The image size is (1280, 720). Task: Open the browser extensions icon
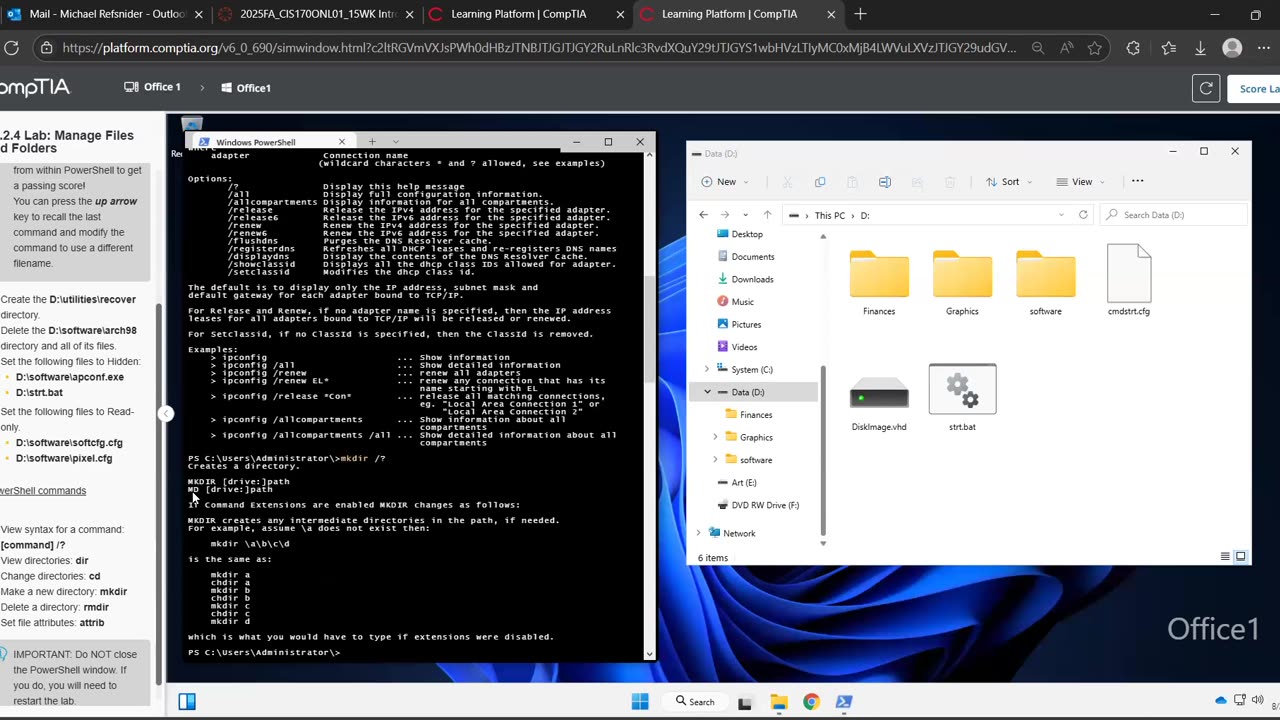coord(1133,47)
